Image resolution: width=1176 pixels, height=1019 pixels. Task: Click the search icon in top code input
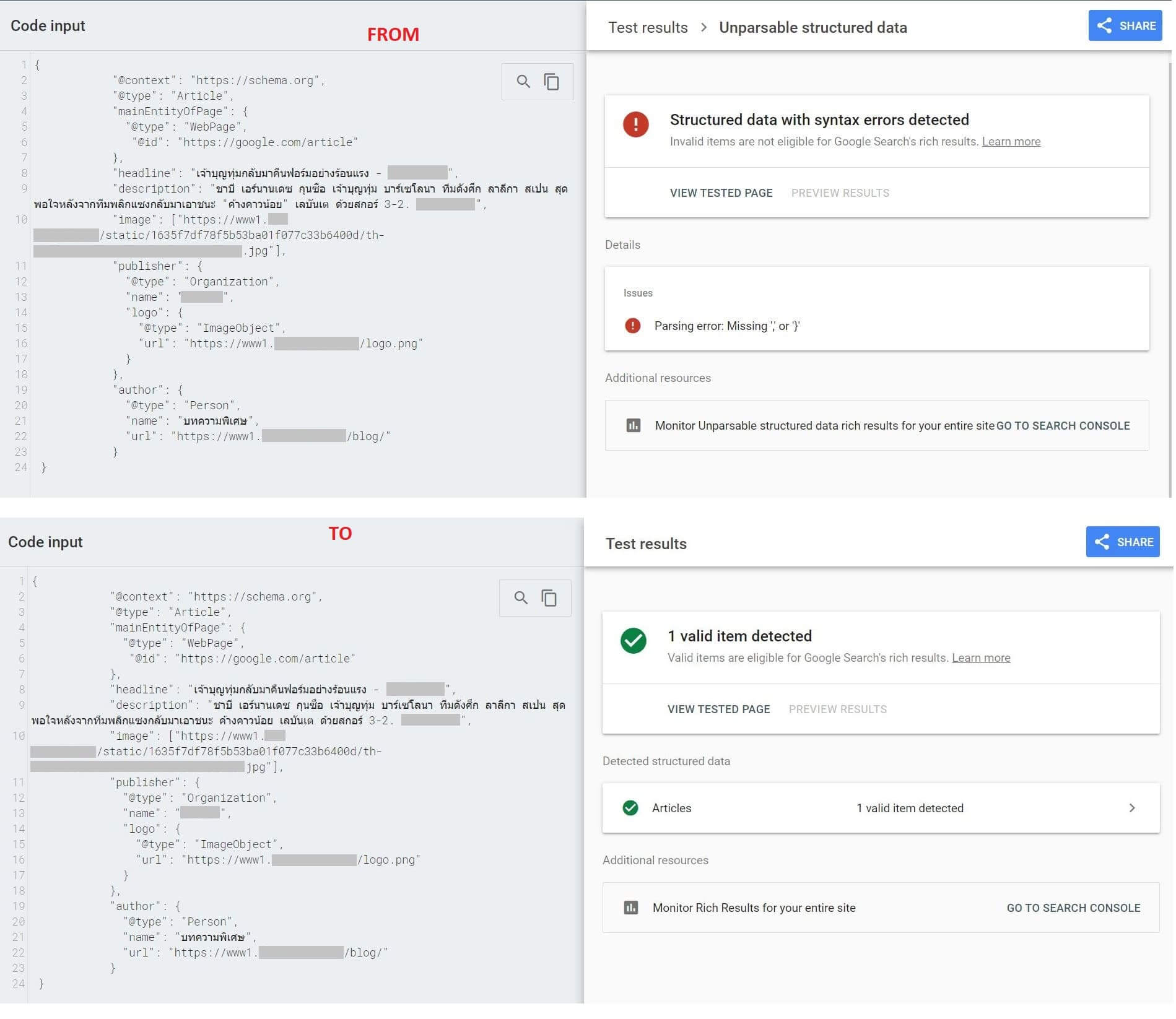[523, 82]
